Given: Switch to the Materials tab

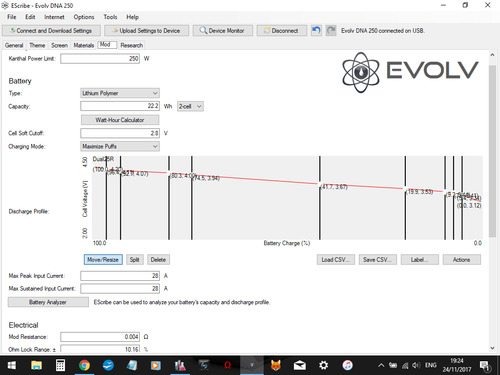Looking at the screenshot, I should (84, 45).
